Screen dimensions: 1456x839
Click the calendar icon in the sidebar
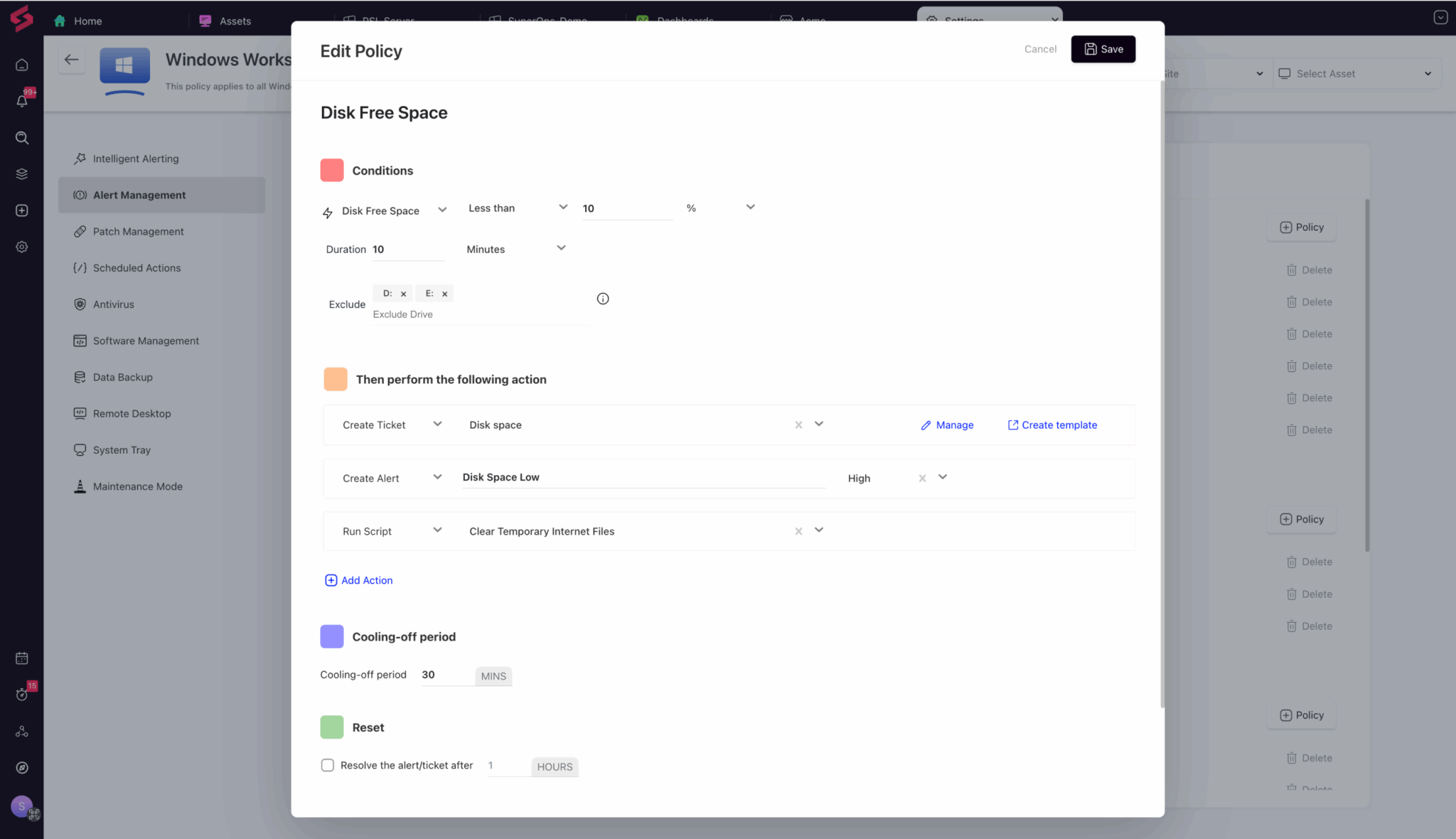(22, 658)
